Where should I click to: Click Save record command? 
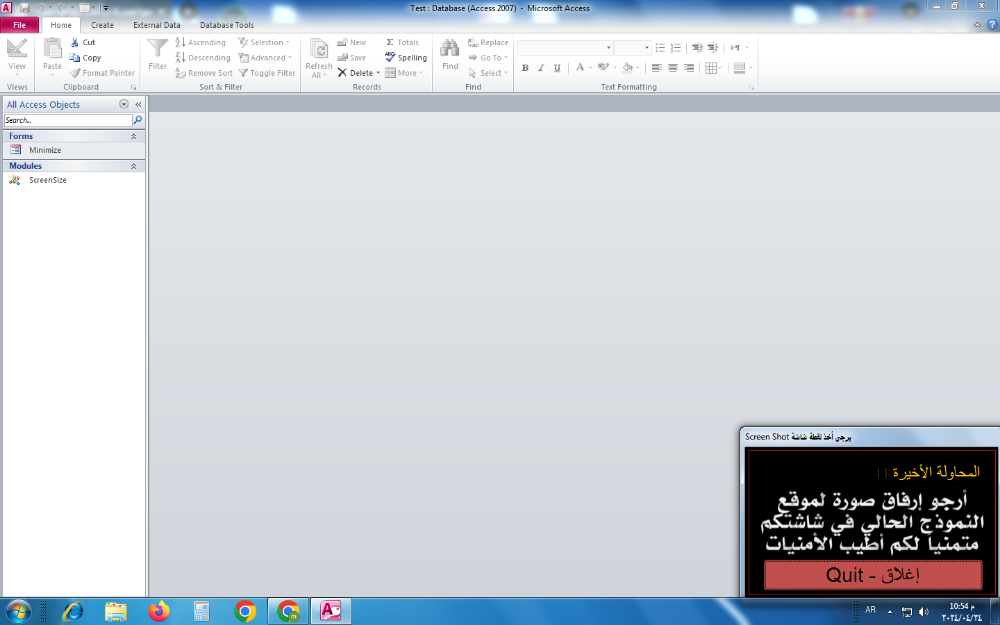click(x=351, y=57)
